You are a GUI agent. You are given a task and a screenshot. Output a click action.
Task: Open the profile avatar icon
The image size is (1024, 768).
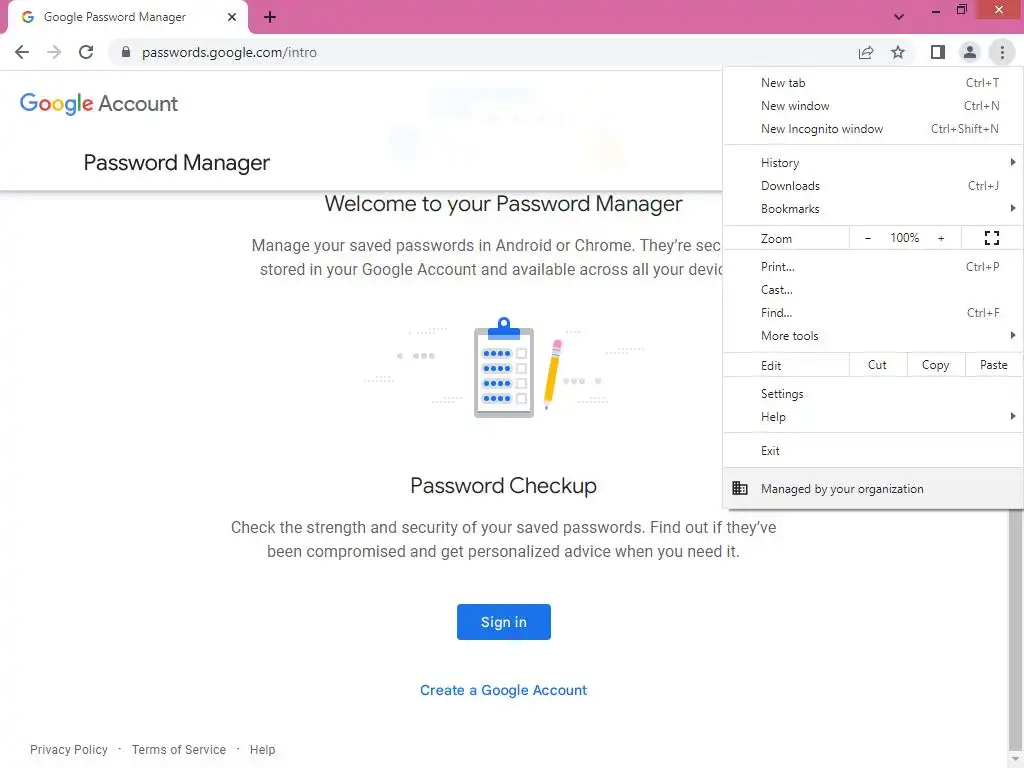(969, 52)
